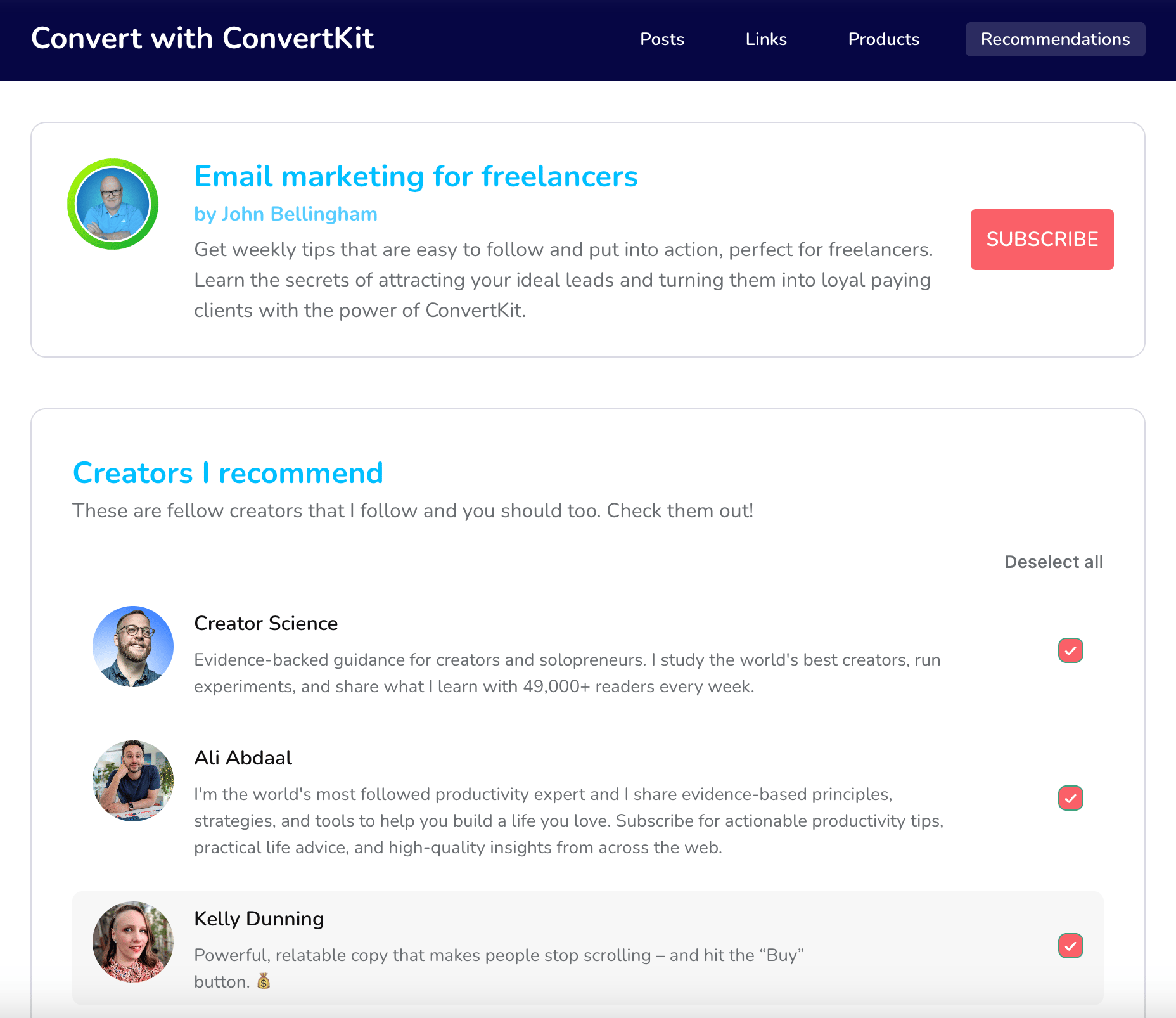The height and width of the screenshot is (1018, 1176).
Task: Click Ali Abdaal's profile photo
Action: (x=133, y=781)
